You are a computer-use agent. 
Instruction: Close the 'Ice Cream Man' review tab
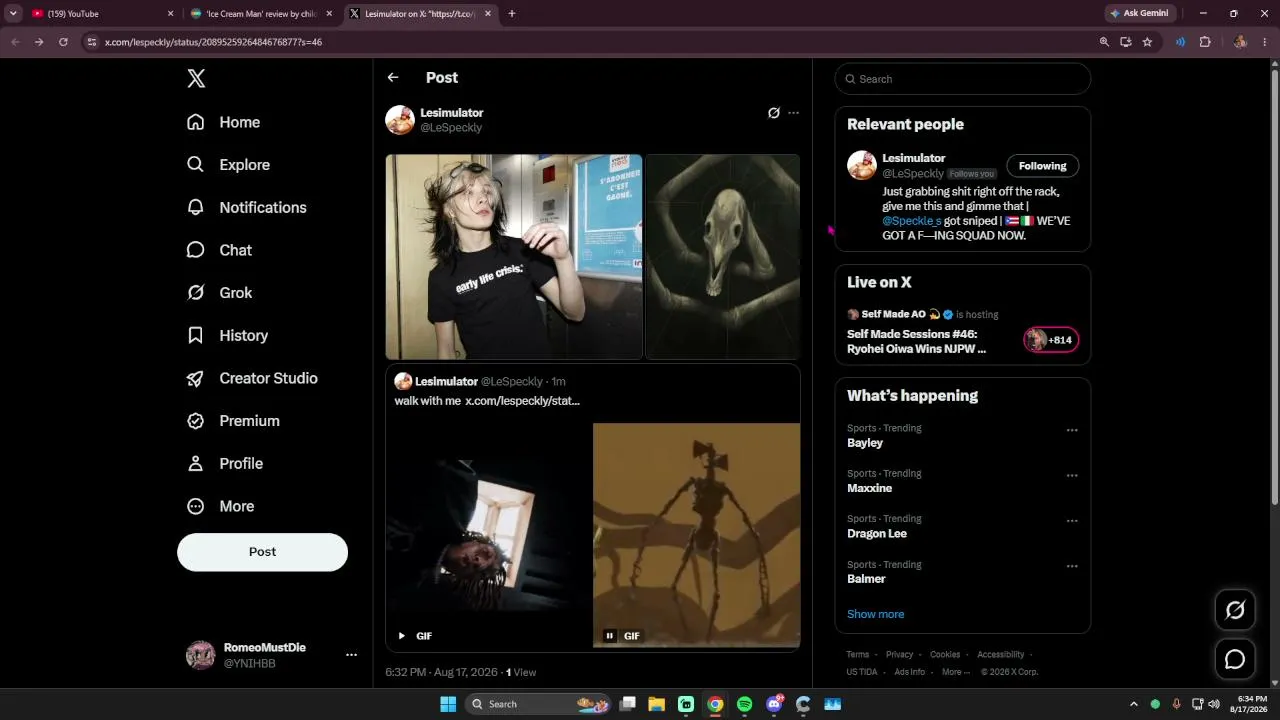[329, 14]
